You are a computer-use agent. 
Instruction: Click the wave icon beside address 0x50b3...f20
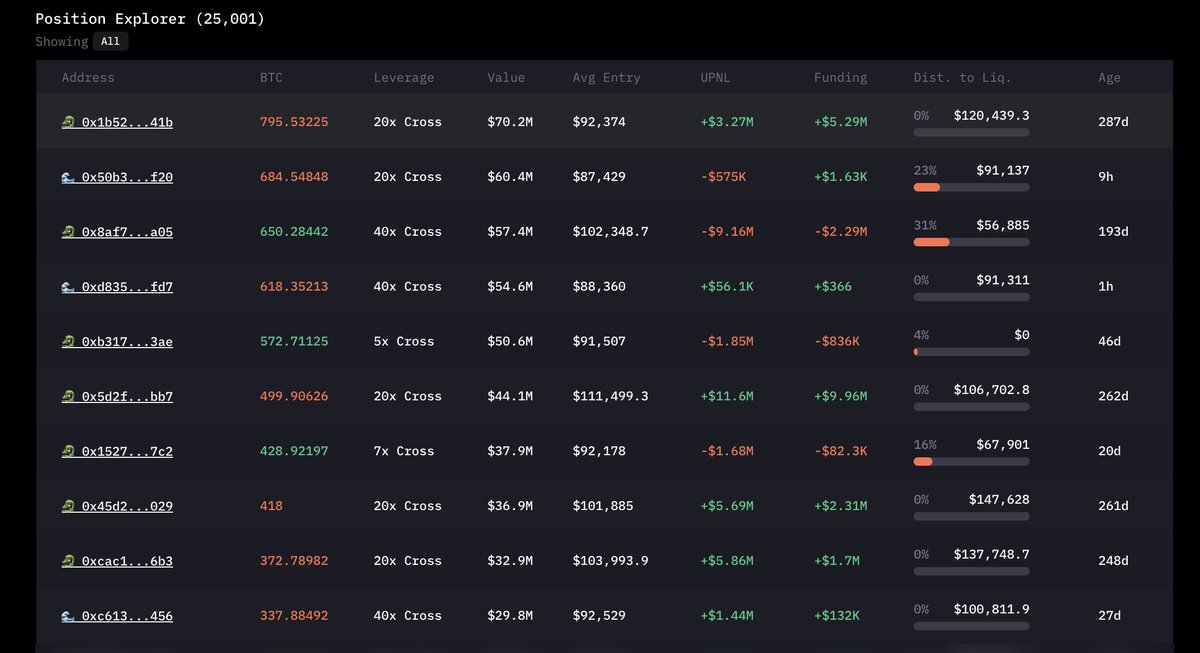67,177
